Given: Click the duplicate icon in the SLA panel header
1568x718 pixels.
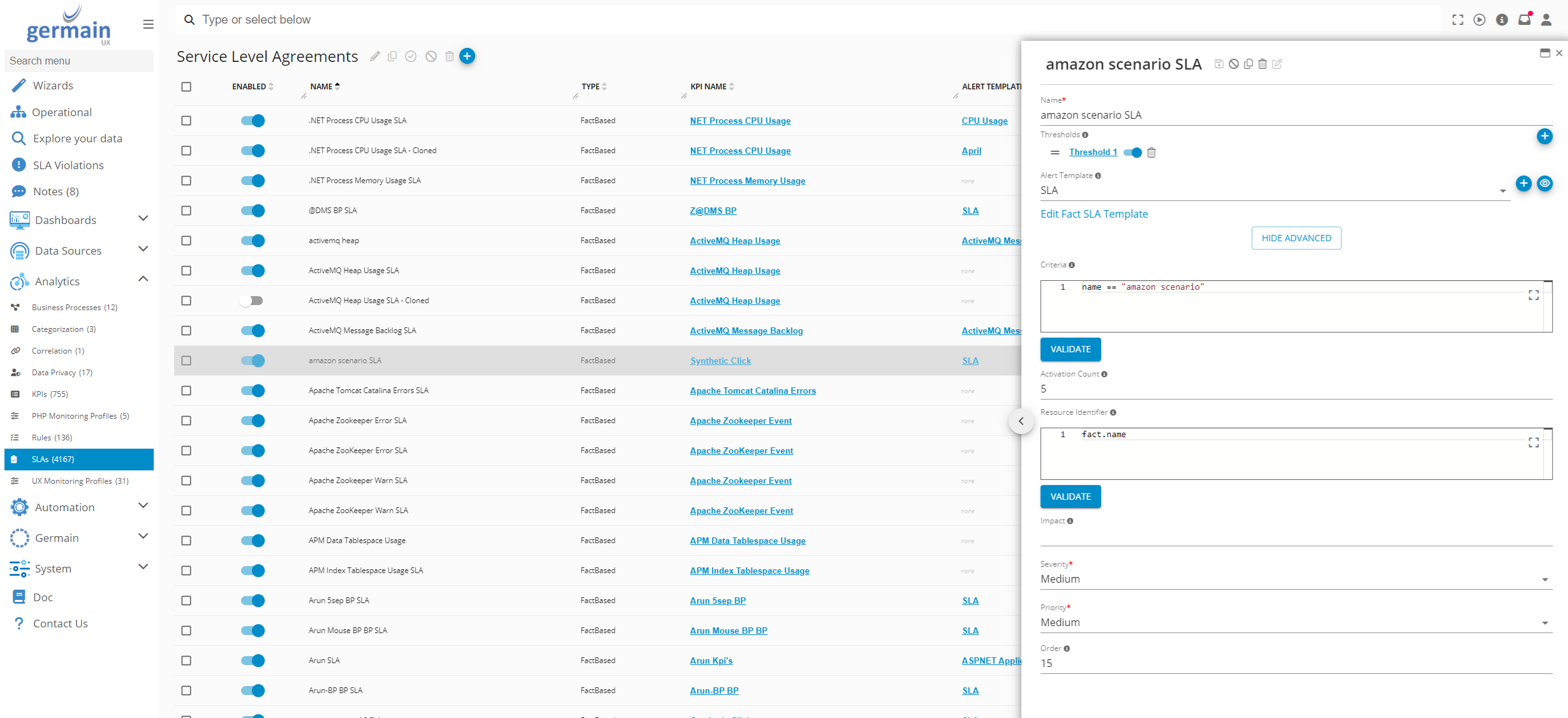Looking at the screenshot, I should click(x=1248, y=64).
